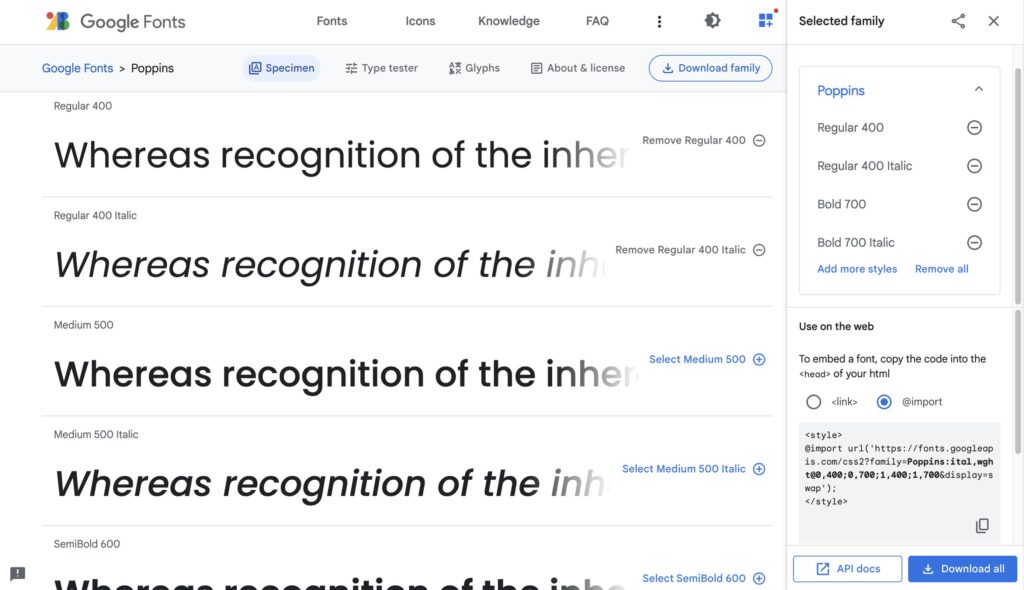Click the Add more styles link
The width and height of the screenshot is (1024, 590).
[857, 269]
